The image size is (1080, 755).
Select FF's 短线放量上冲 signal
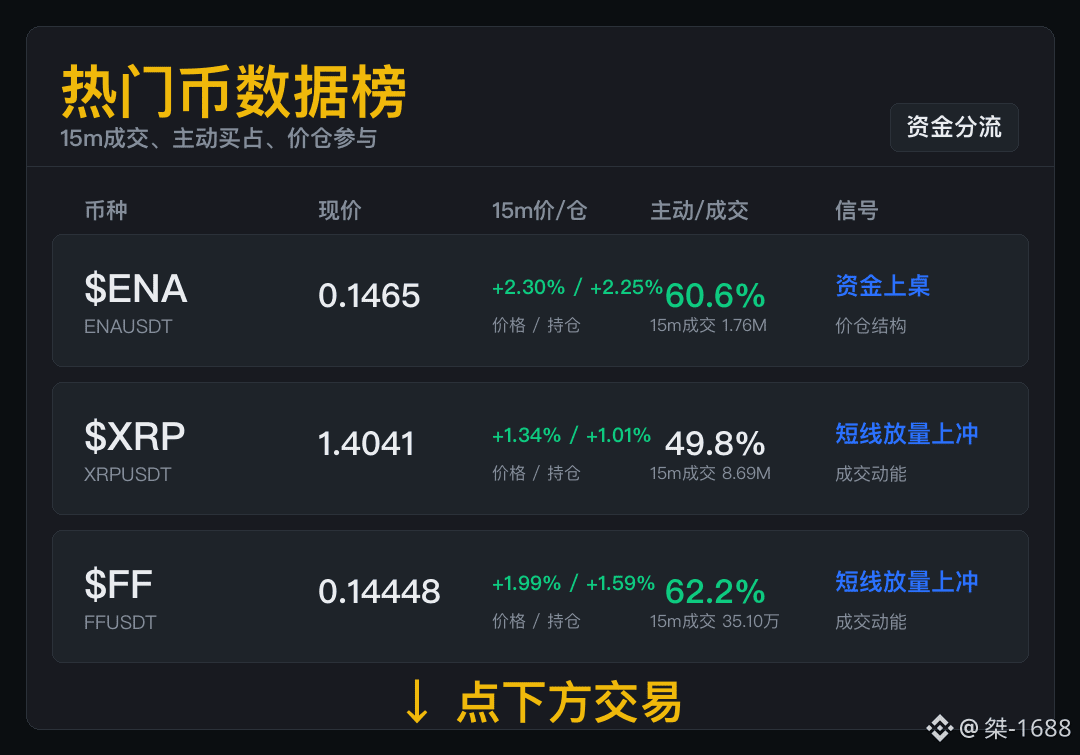coord(906,582)
